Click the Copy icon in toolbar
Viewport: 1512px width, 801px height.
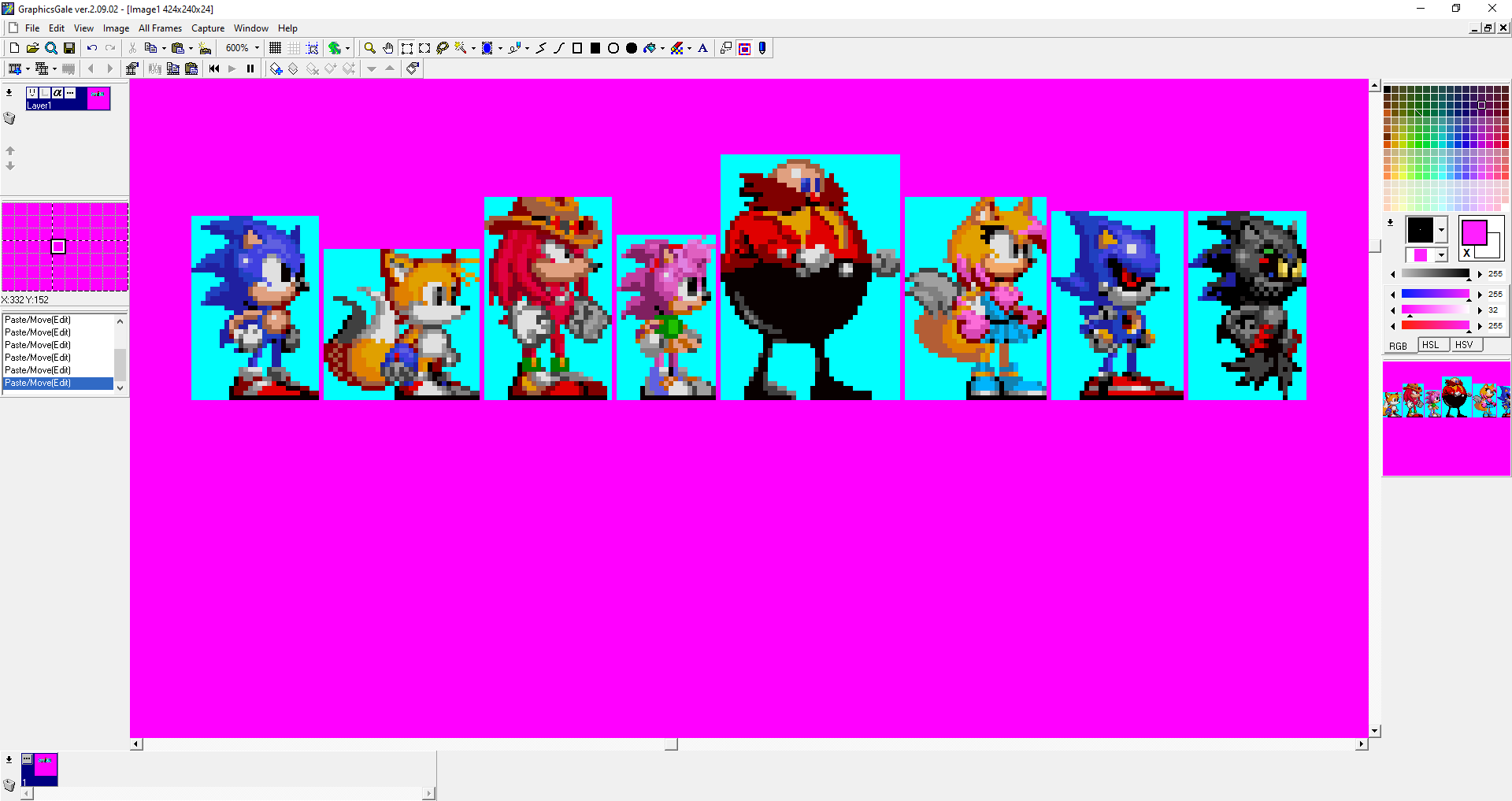click(150, 48)
